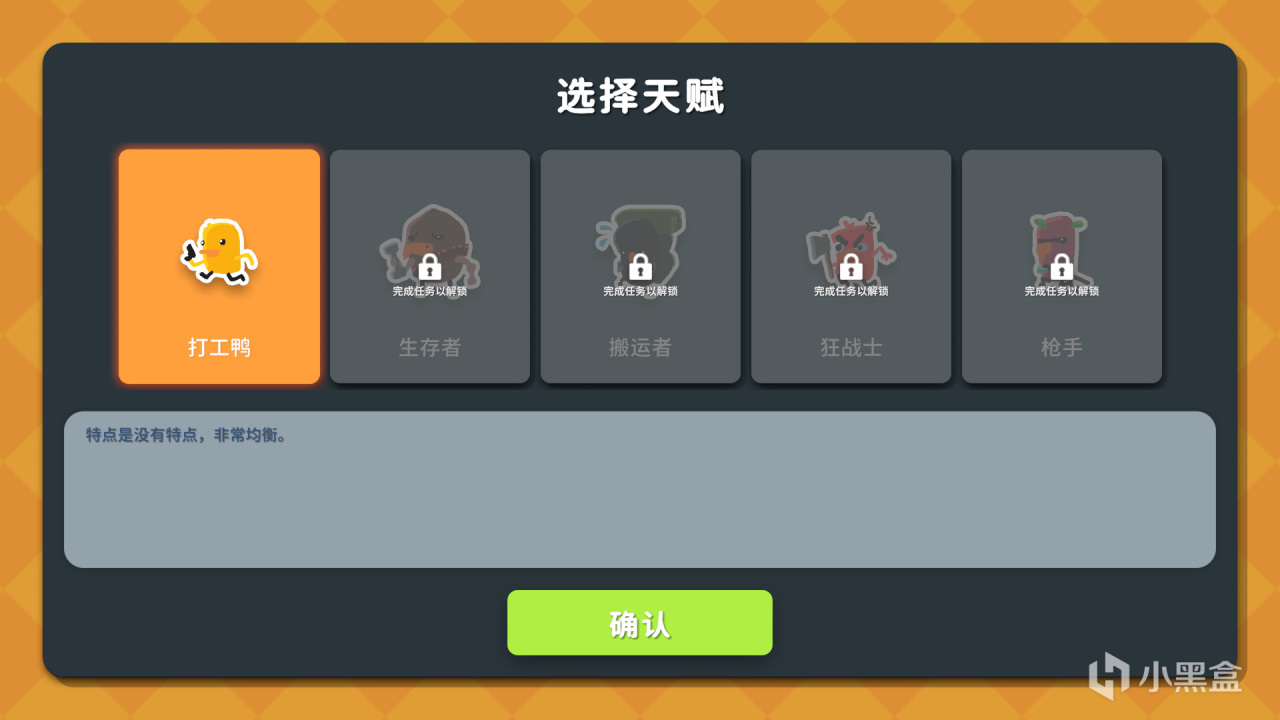
Task: Select the 搬运者 talent label
Action: click(x=640, y=347)
